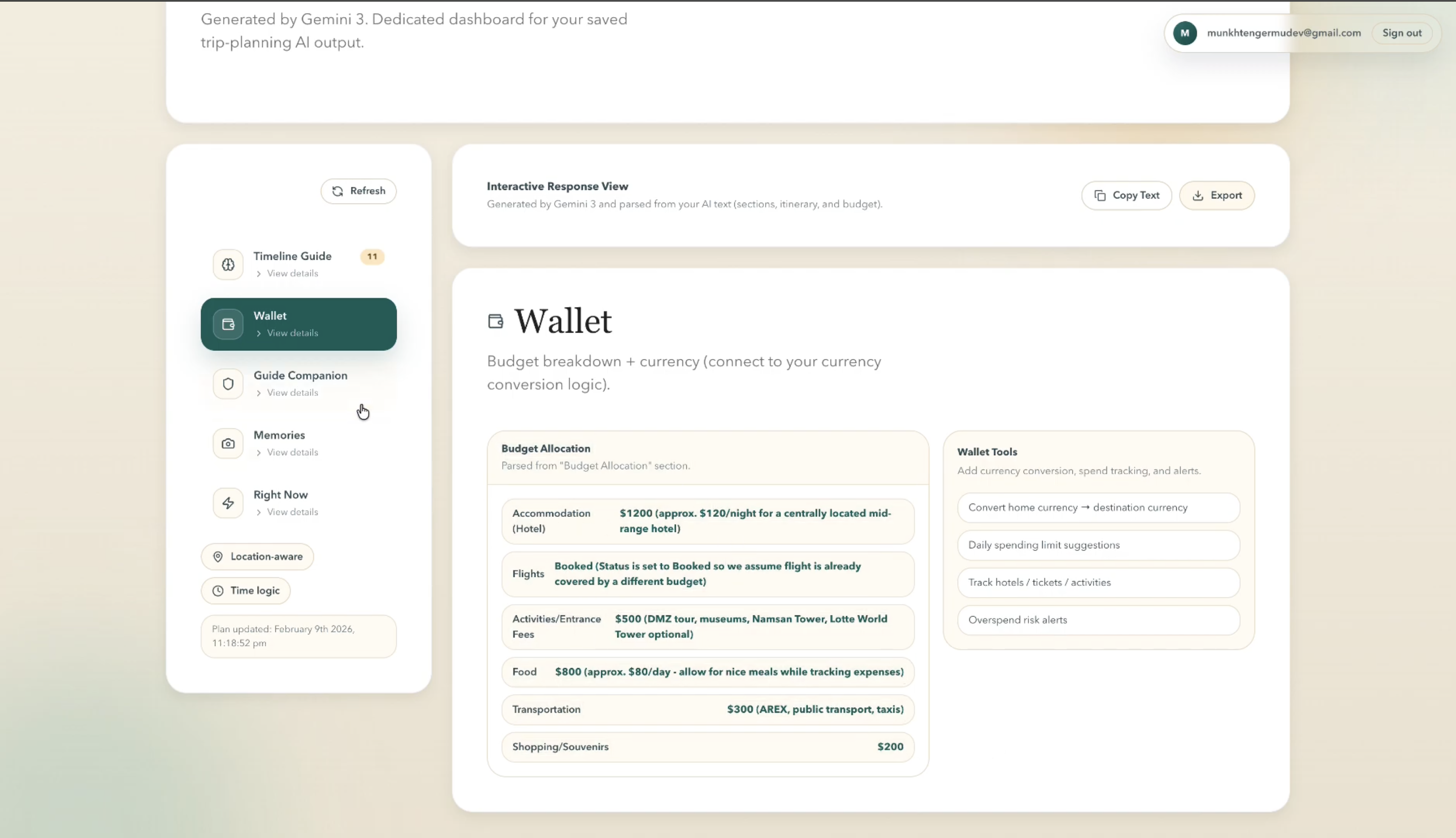Viewport: 1456px width, 838px height.
Task: Click the user avatar M icon
Action: point(1184,33)
